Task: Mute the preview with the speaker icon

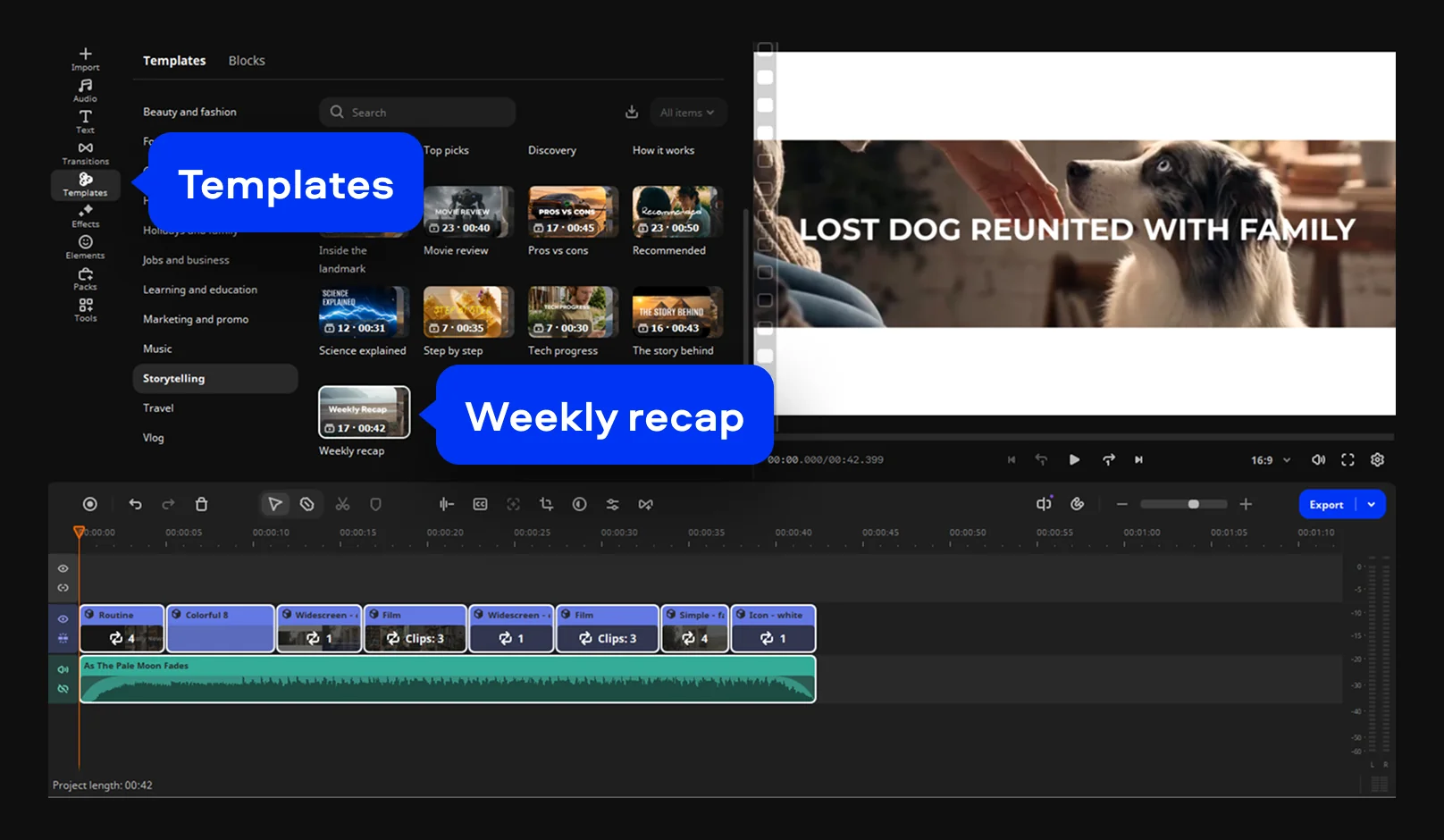Action: coord(1318,459)
